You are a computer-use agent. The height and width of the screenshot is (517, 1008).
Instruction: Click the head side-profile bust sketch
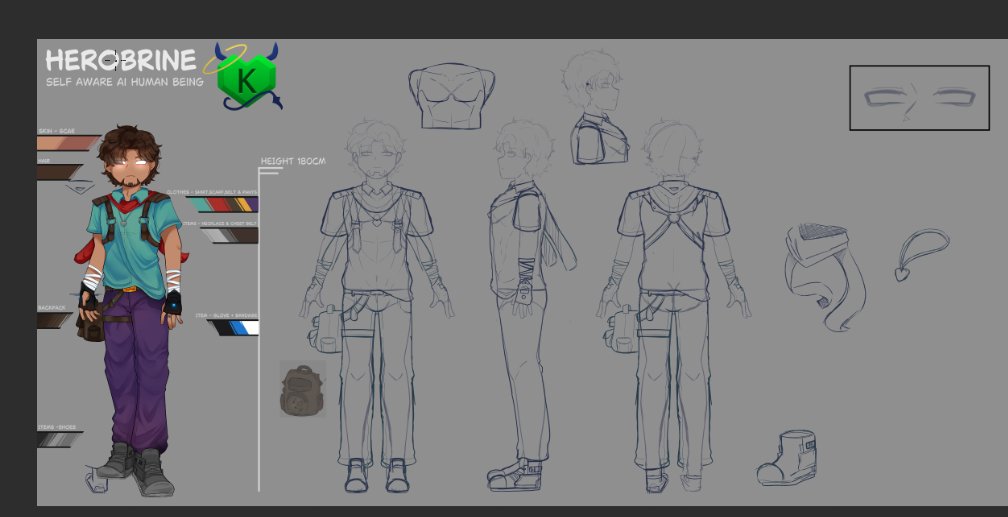click(x=595, y=108)
